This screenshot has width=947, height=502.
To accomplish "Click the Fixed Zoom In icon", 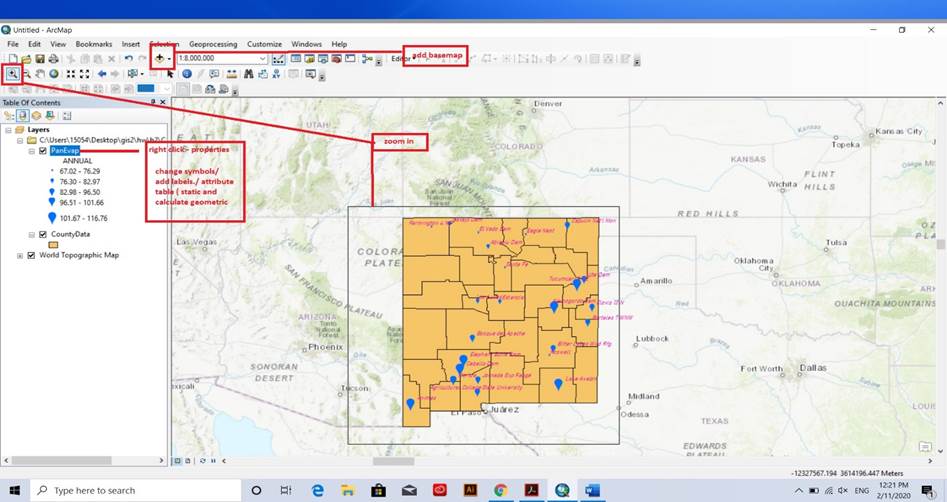I will point(71,74).
